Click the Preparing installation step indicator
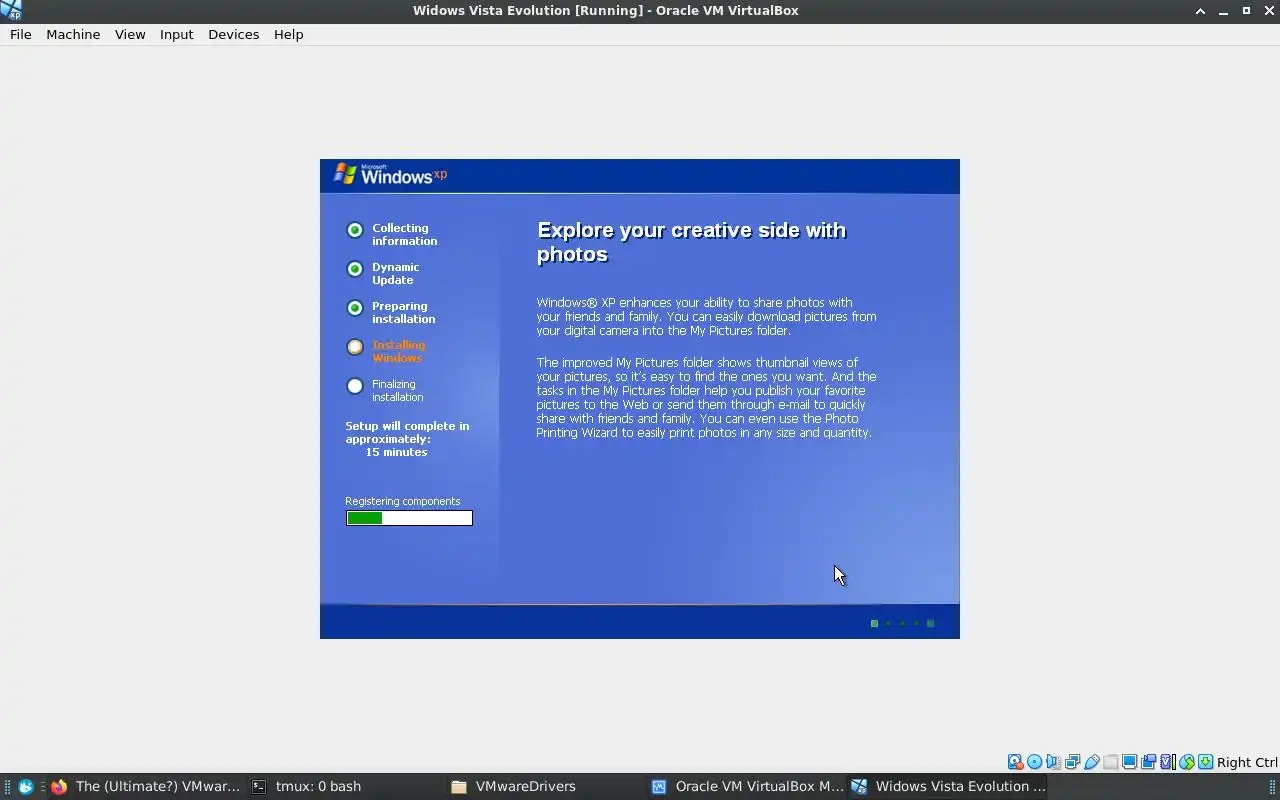The image size is (1280, 800). click(355, 308)
